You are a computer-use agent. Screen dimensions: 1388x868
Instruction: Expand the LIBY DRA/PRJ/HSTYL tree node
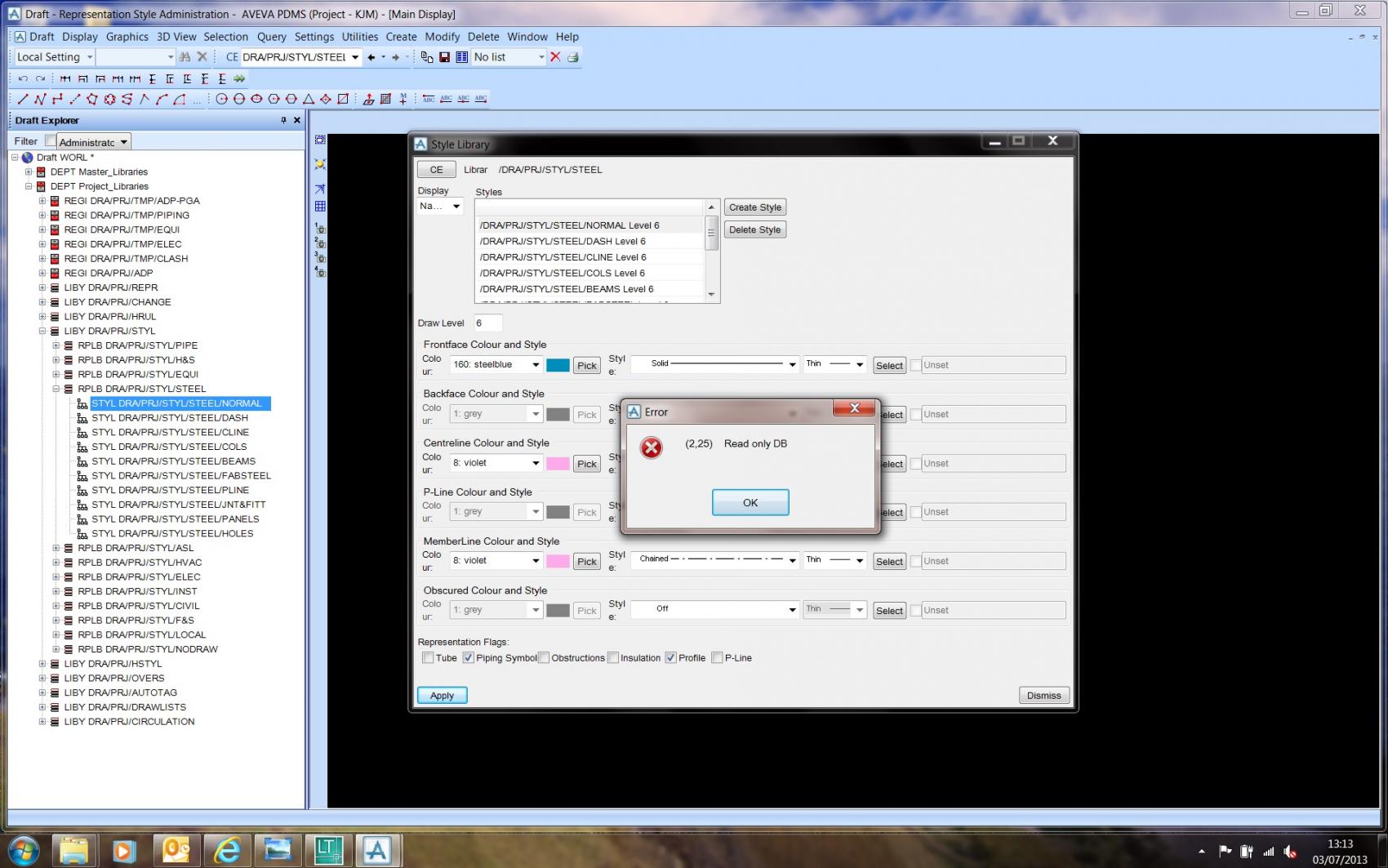42,664
